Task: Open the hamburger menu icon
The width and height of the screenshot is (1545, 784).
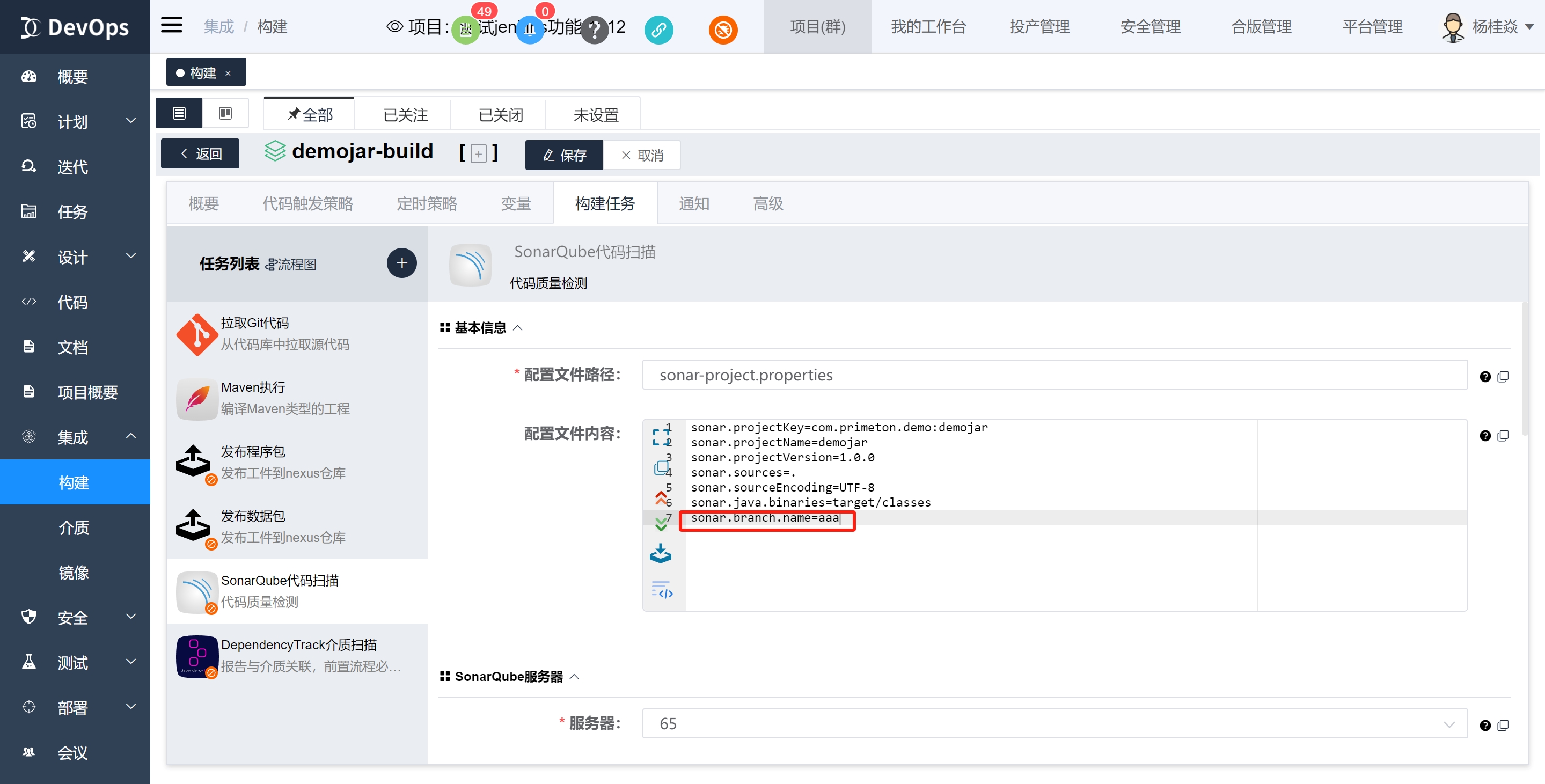Action: point(172,26)
